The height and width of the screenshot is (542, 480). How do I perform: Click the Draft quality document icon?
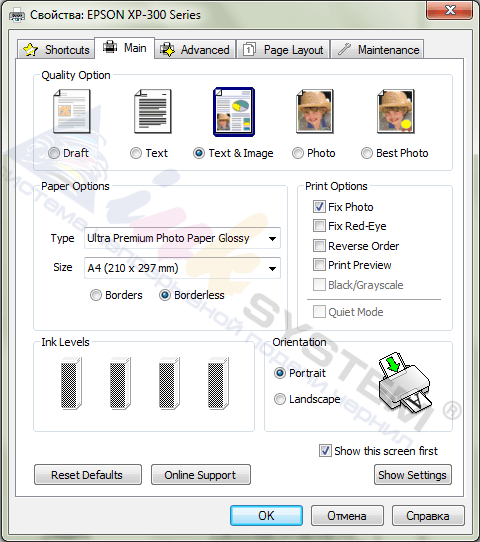click(72, 111)
